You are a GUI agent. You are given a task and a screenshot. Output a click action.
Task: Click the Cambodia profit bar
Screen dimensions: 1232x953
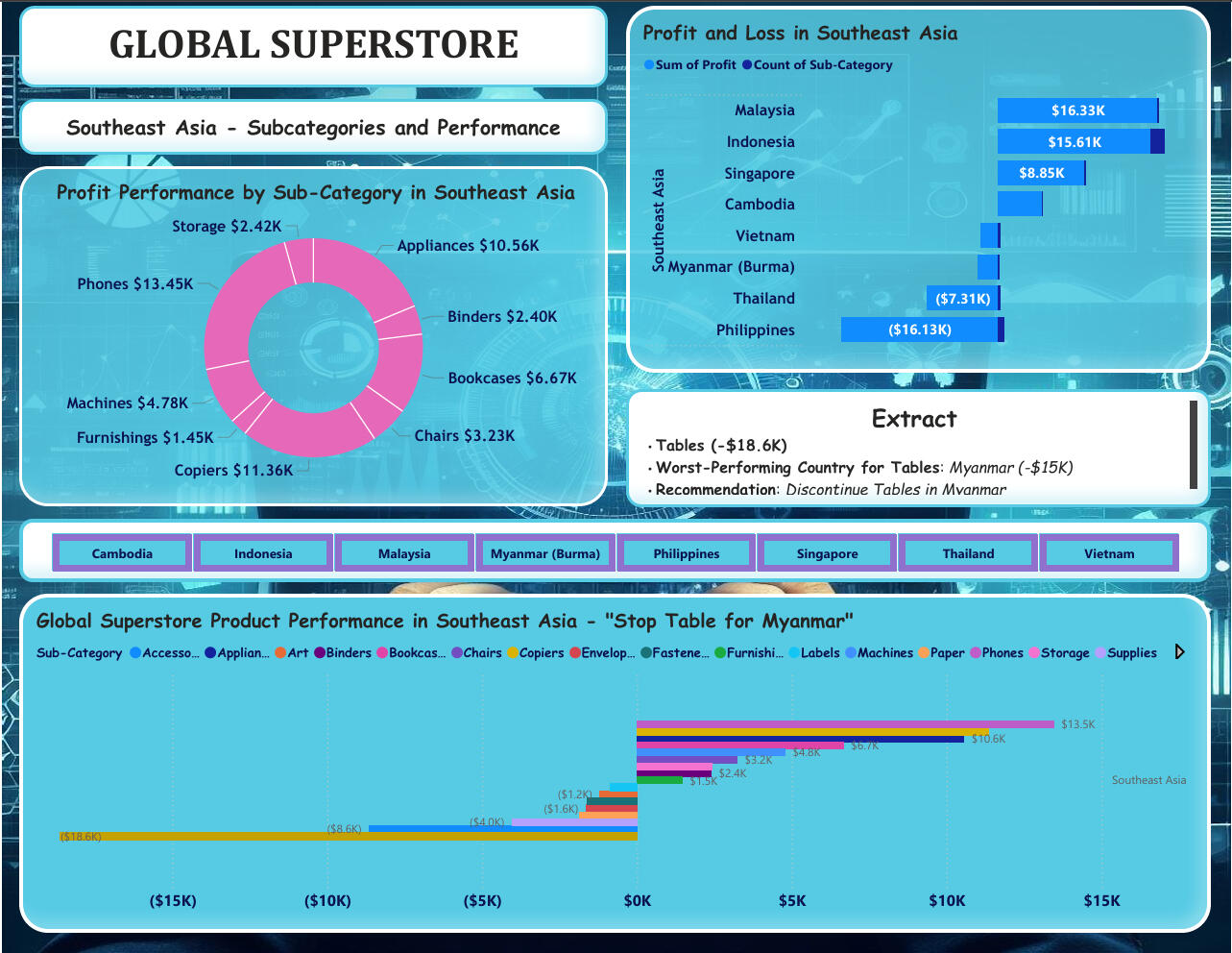pos(1020,204)
